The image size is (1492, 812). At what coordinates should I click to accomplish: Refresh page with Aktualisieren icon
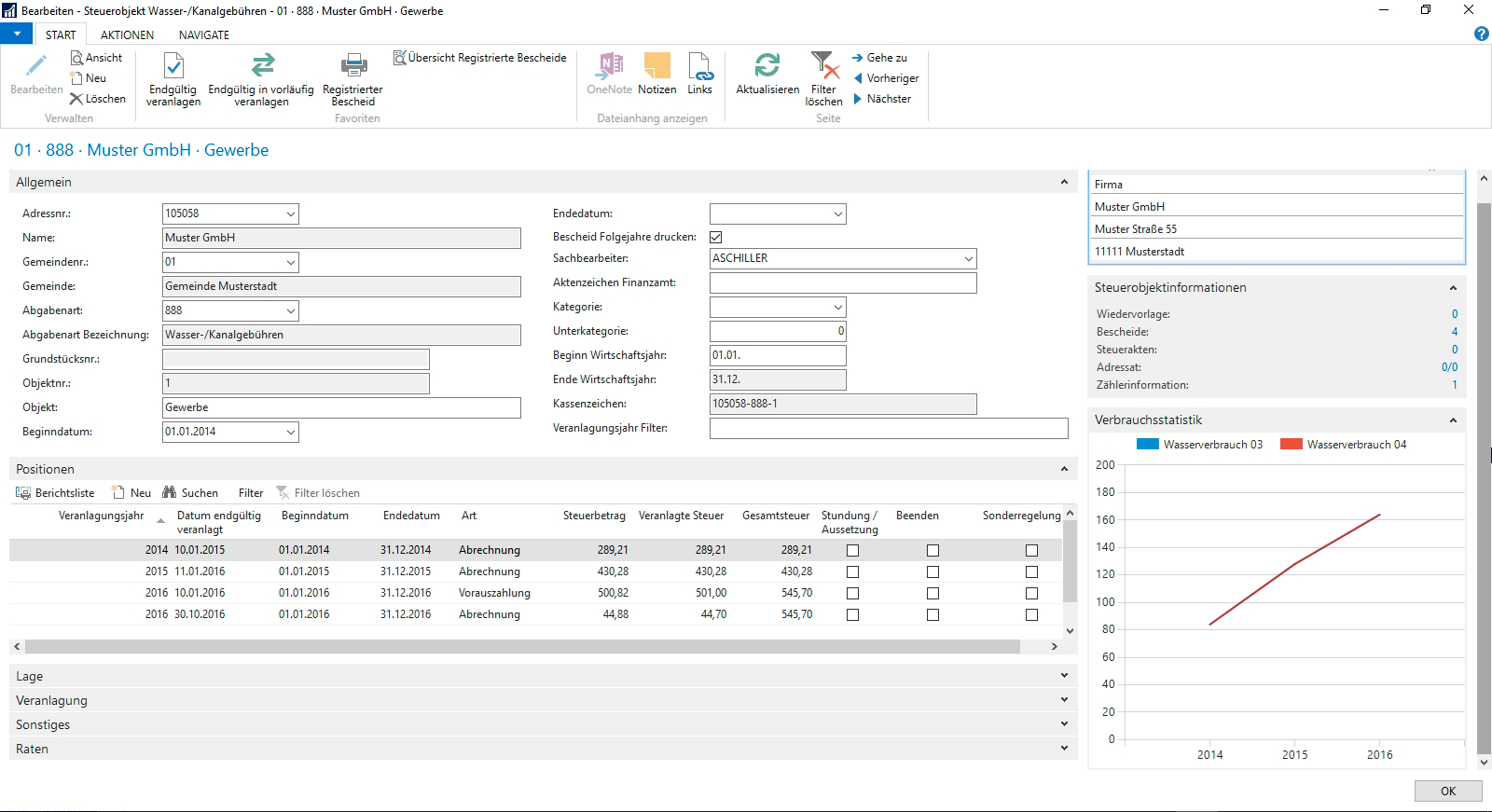767,66
